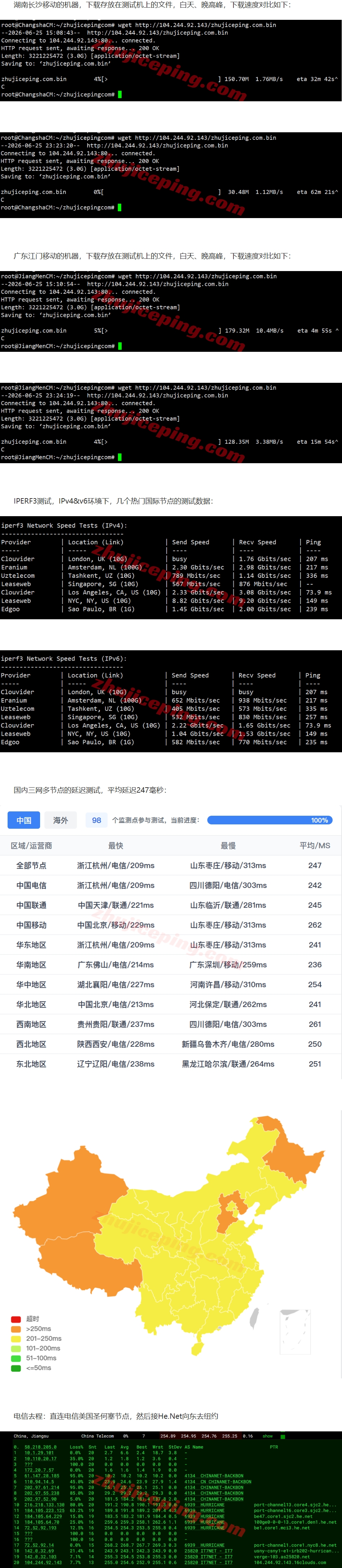Toggle the orange >250ms legend swatch
342x1568 pixels.
16,1329
